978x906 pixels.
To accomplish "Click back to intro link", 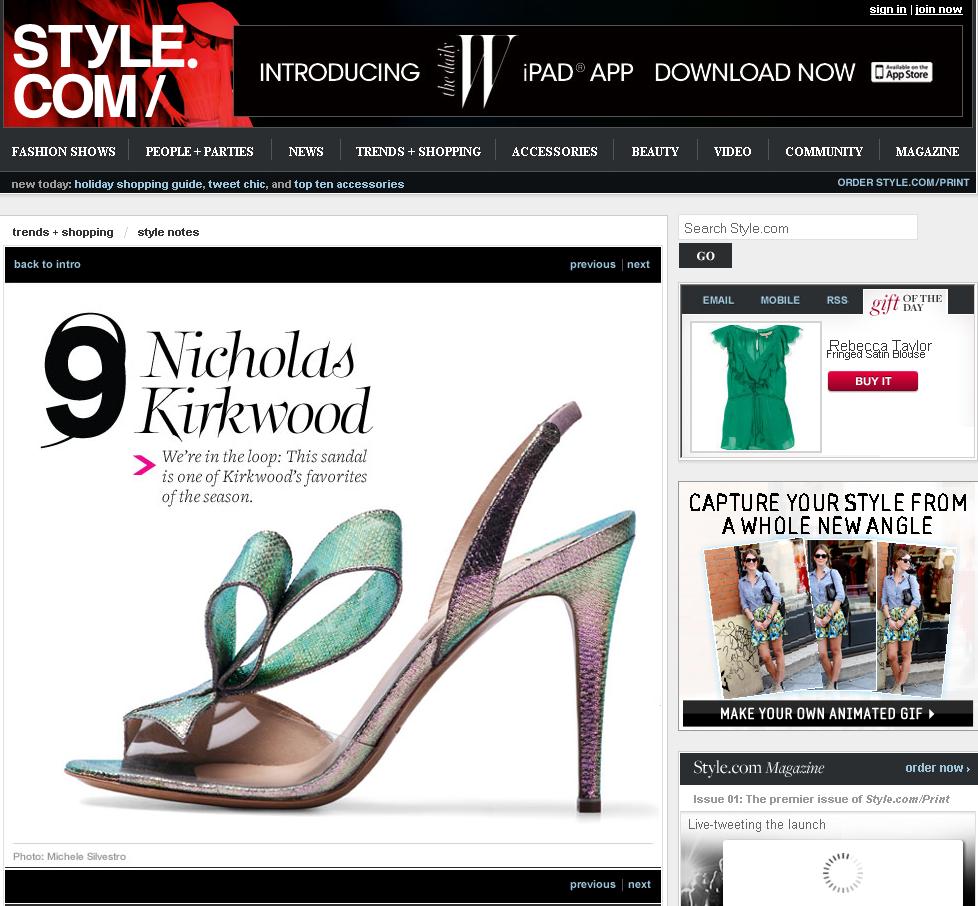I will click(47, 265).
